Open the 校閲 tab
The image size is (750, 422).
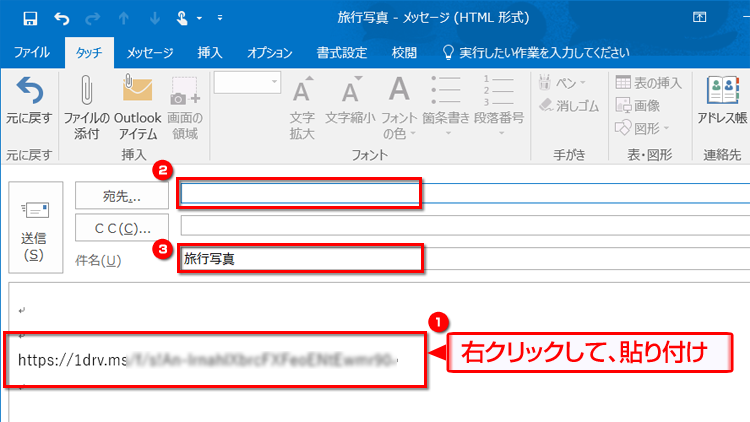click(404, 52)
